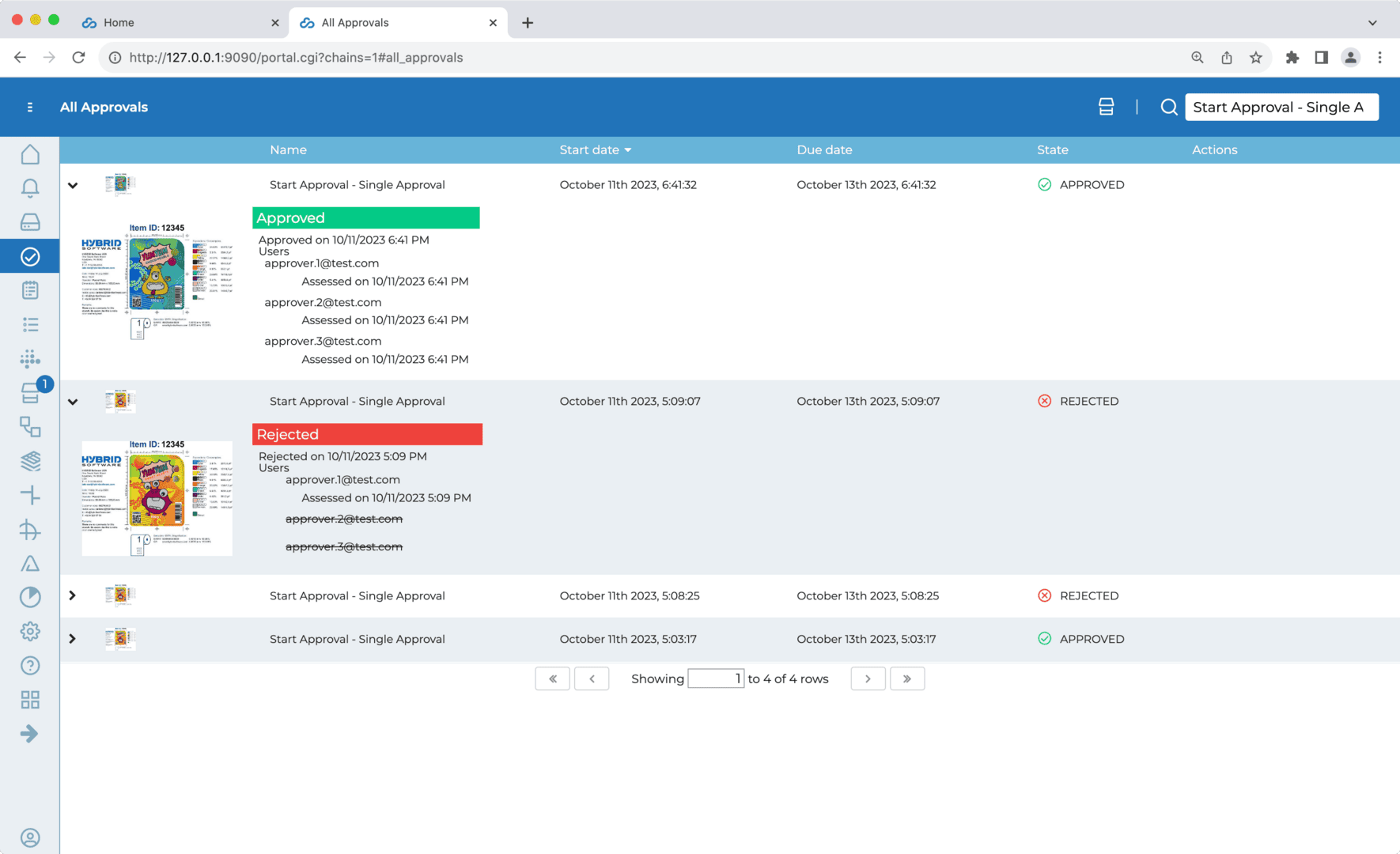Image resolution: width=1400 pixels, height=854 pixels.
Task: Go to next page of results
Action: click(868, 678)
